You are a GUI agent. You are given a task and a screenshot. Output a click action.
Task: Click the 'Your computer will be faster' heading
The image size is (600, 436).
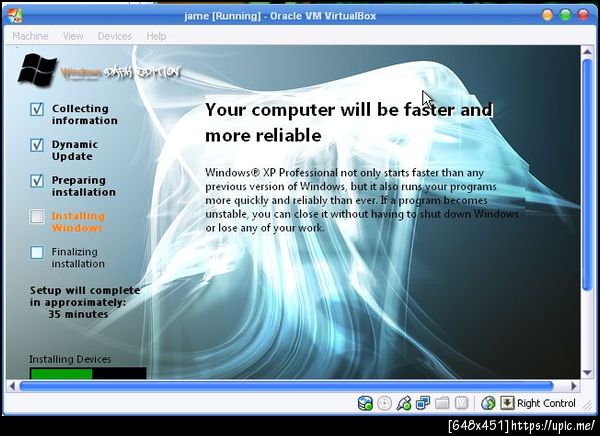pos(349,122)
